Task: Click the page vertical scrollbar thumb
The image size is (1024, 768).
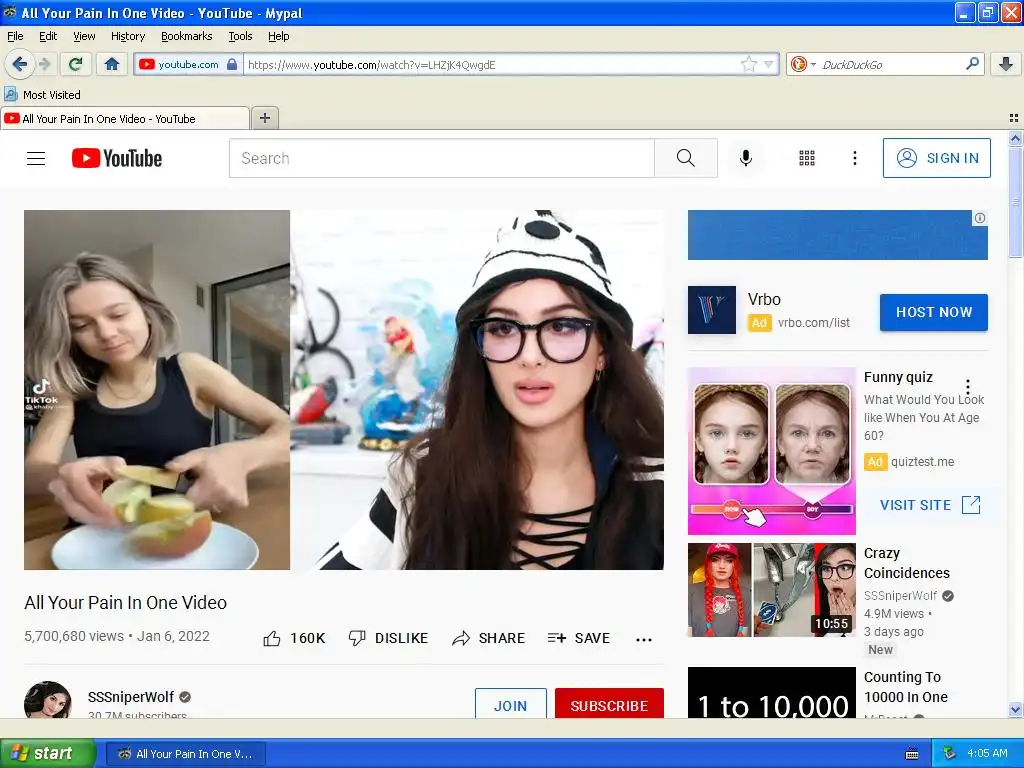Action: (1015, 201)
